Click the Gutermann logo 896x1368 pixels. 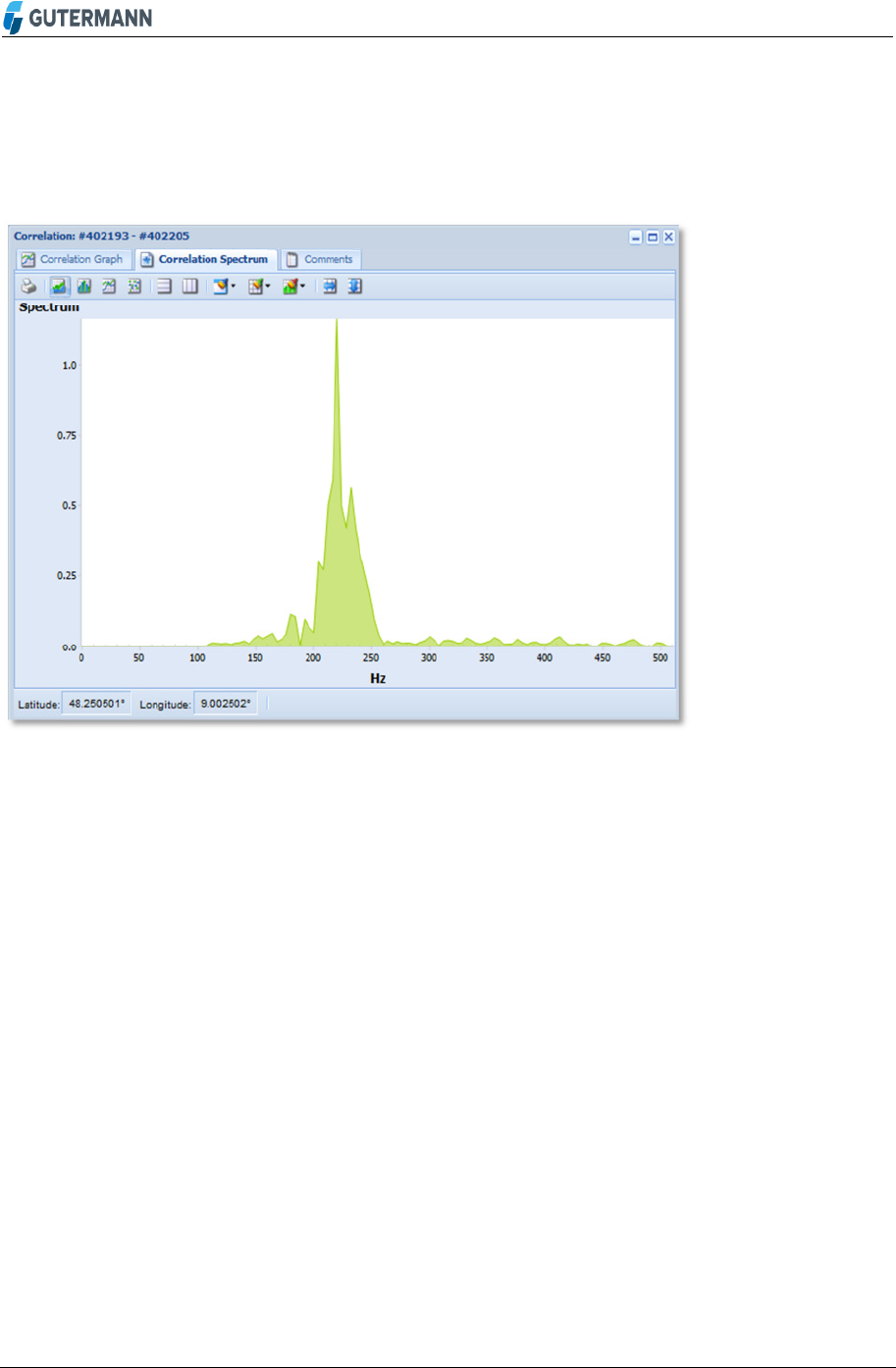(79, 18)
